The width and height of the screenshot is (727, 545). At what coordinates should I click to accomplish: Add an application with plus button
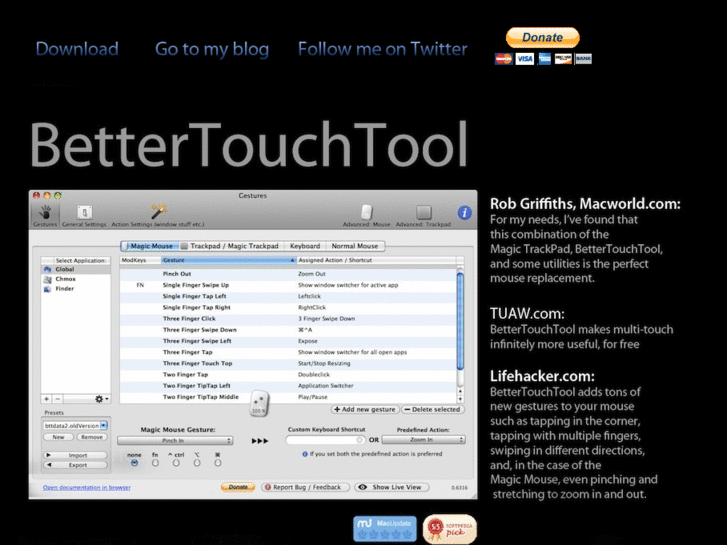pyautogui.click(x=46, y=399)
